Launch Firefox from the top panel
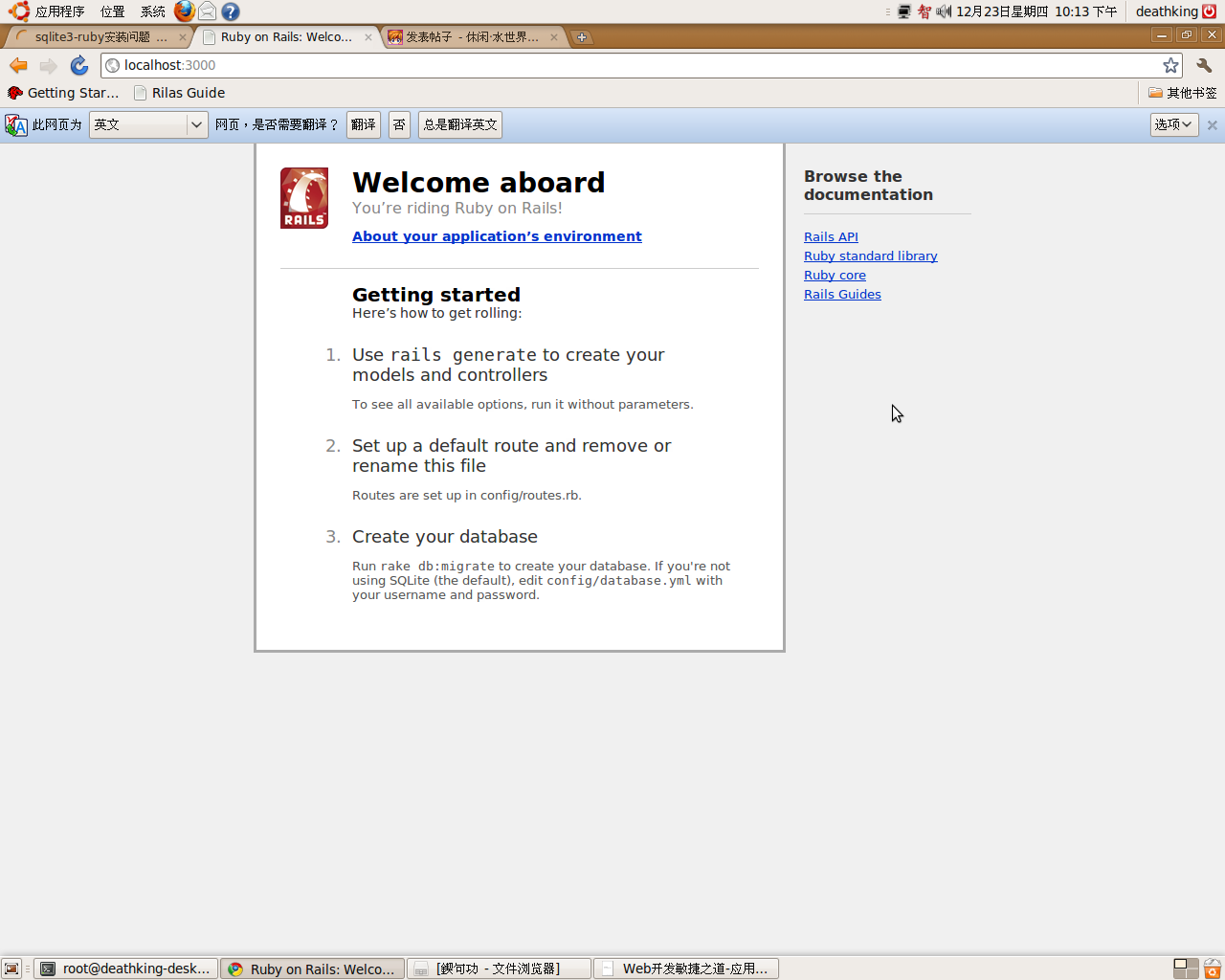Screen dimensions: 1225x980 point(184,11)
